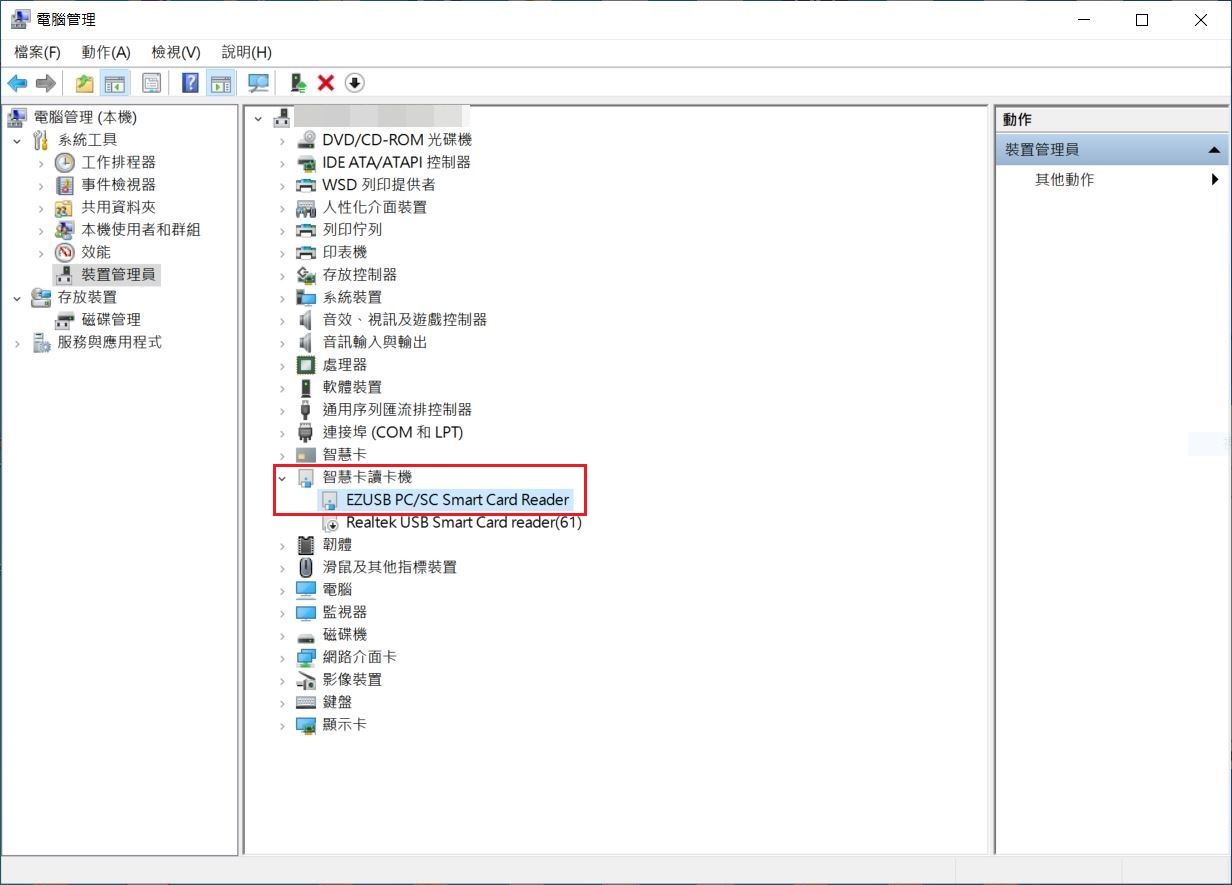
Task: Click the 網路介面卡 network icon
Action: [306, 657]
